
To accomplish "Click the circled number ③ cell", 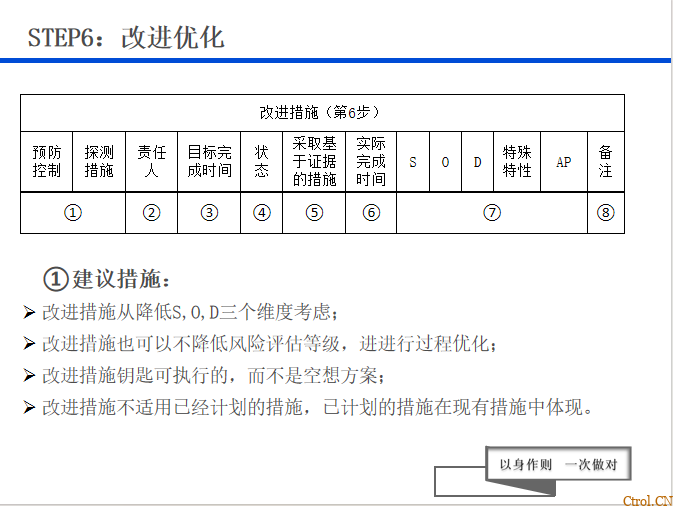I will point(209,212).
